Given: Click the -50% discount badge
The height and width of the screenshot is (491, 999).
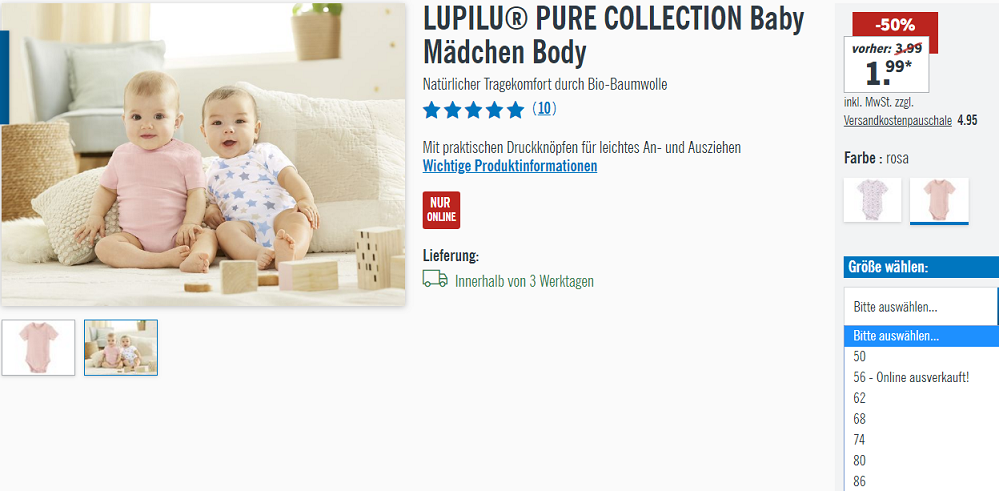Looking at the screenshot, I should click(895, 25).
